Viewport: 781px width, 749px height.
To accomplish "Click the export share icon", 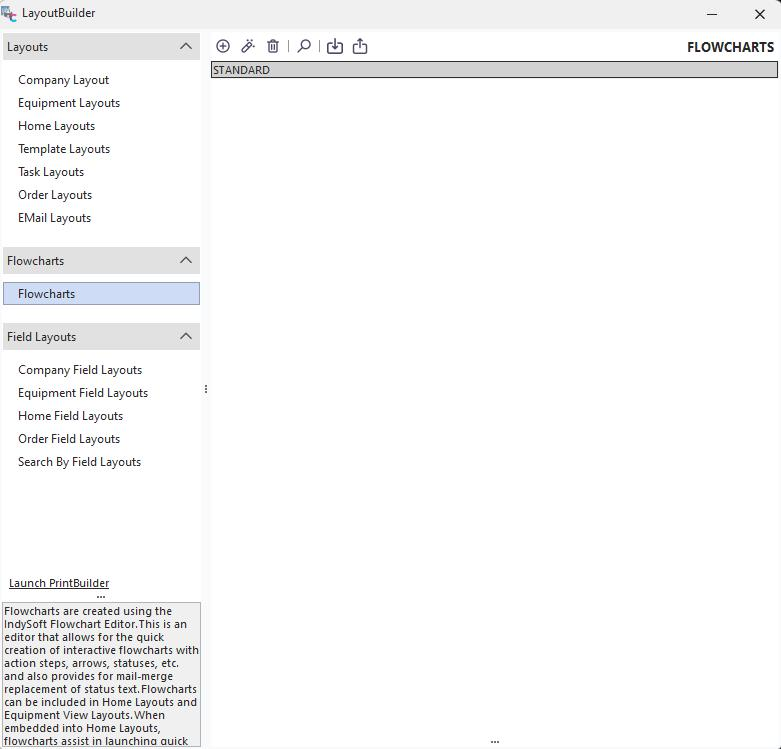I will pyautogui.click(x=360, y=46).
